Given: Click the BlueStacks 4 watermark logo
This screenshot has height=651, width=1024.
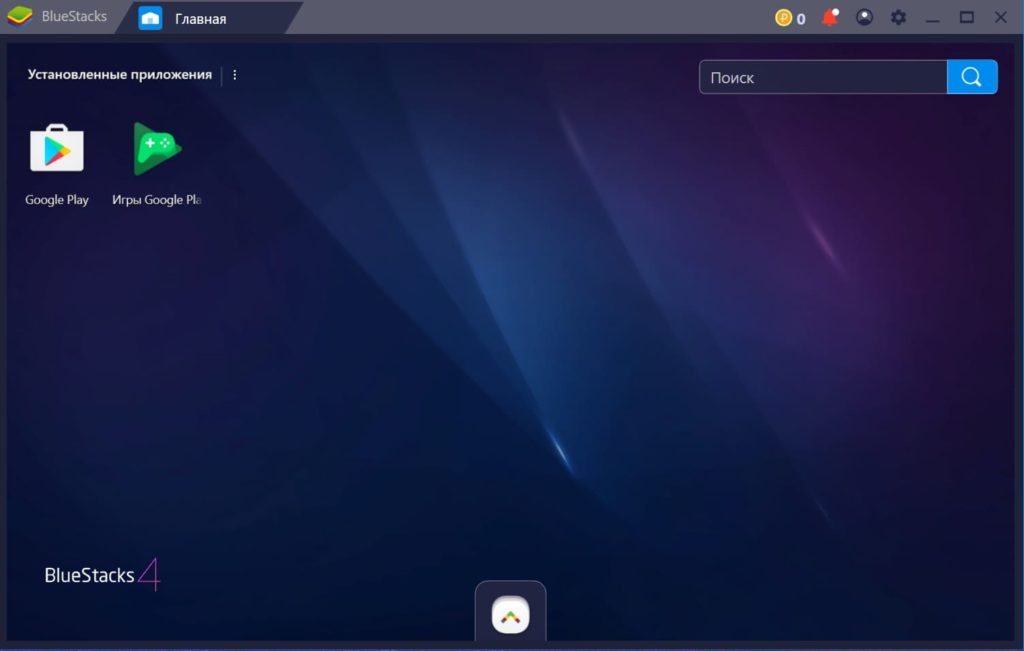Looking at the screenshot, I should point(100,575).
